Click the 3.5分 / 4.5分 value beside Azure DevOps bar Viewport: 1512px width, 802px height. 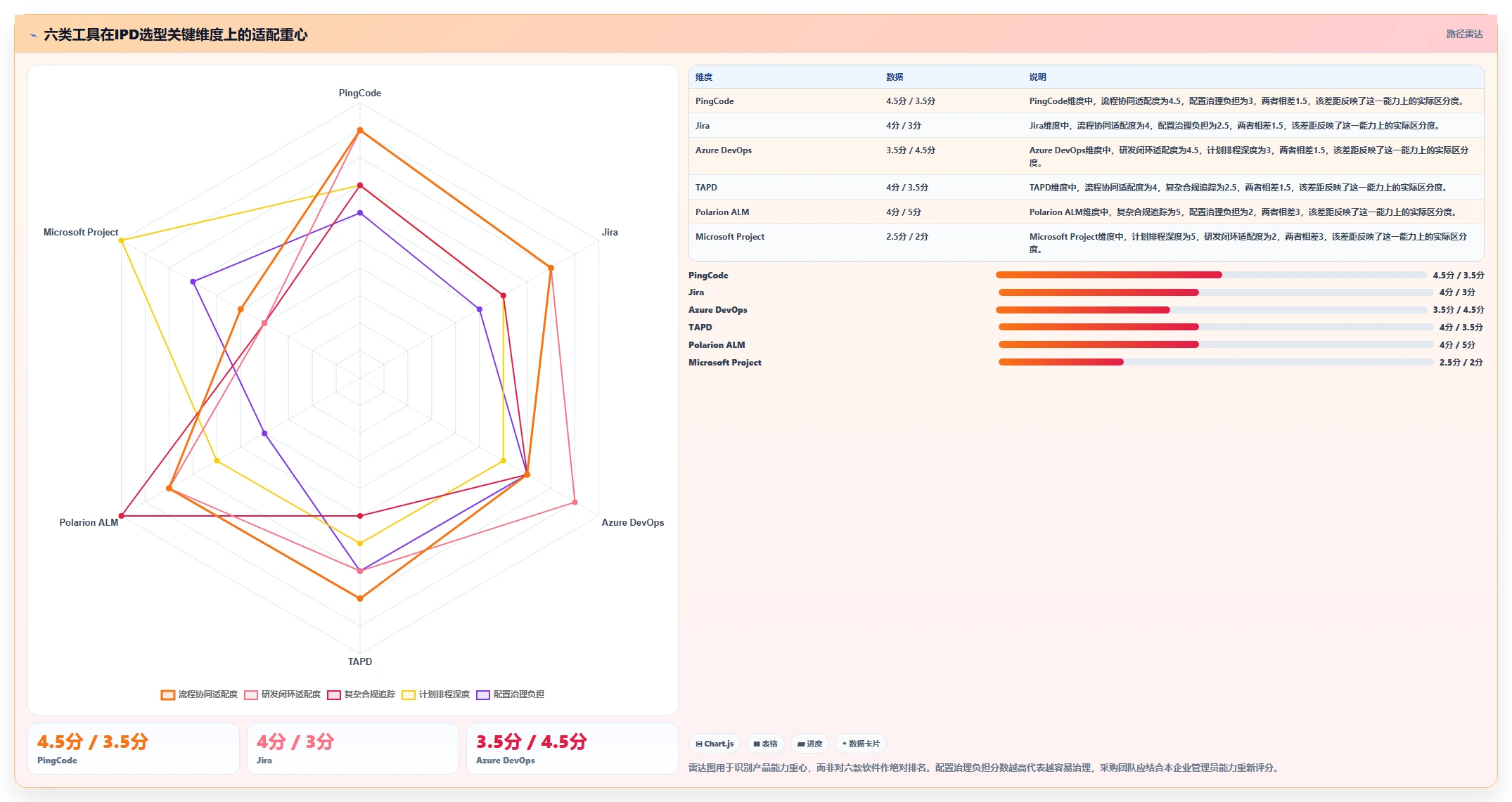coord(1459,310)
